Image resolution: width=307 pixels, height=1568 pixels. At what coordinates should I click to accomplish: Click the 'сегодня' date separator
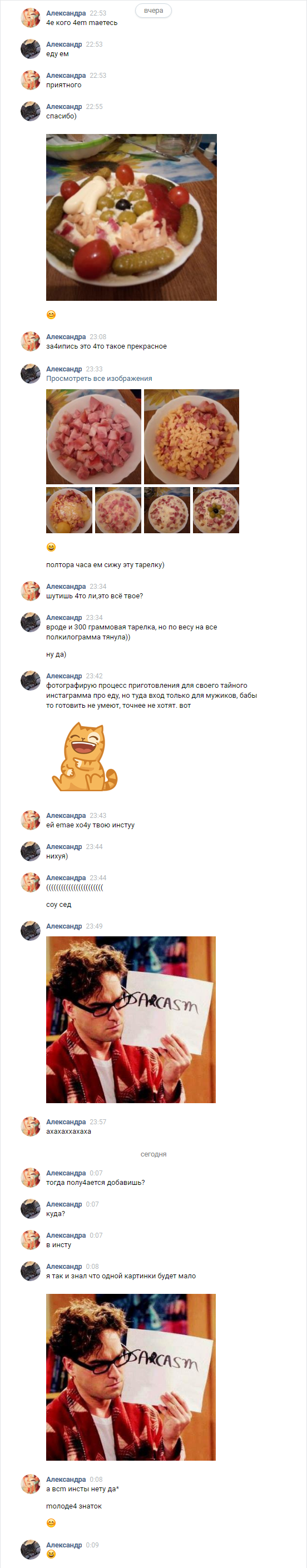(x=153, y=1154)
